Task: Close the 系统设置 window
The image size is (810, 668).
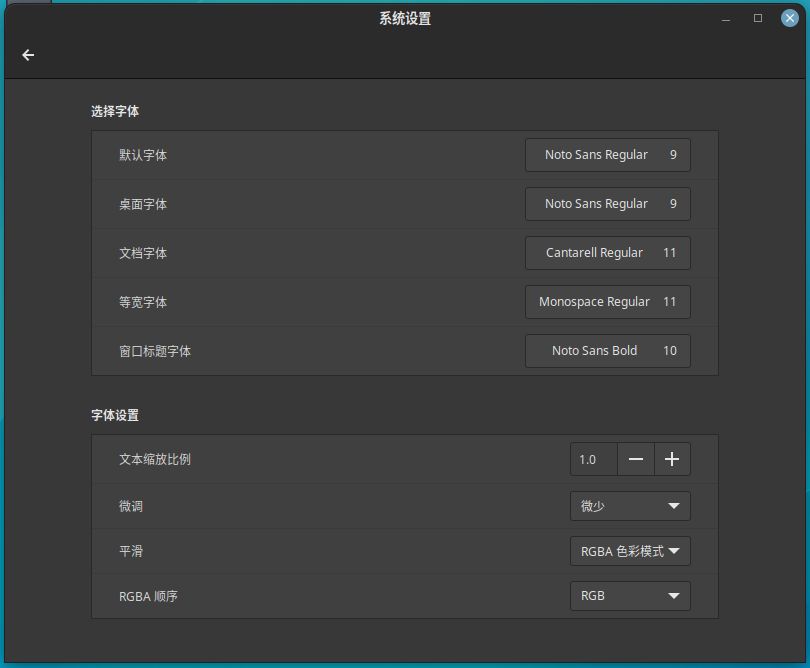Action: pyautogui.click(x=789, y=18)
